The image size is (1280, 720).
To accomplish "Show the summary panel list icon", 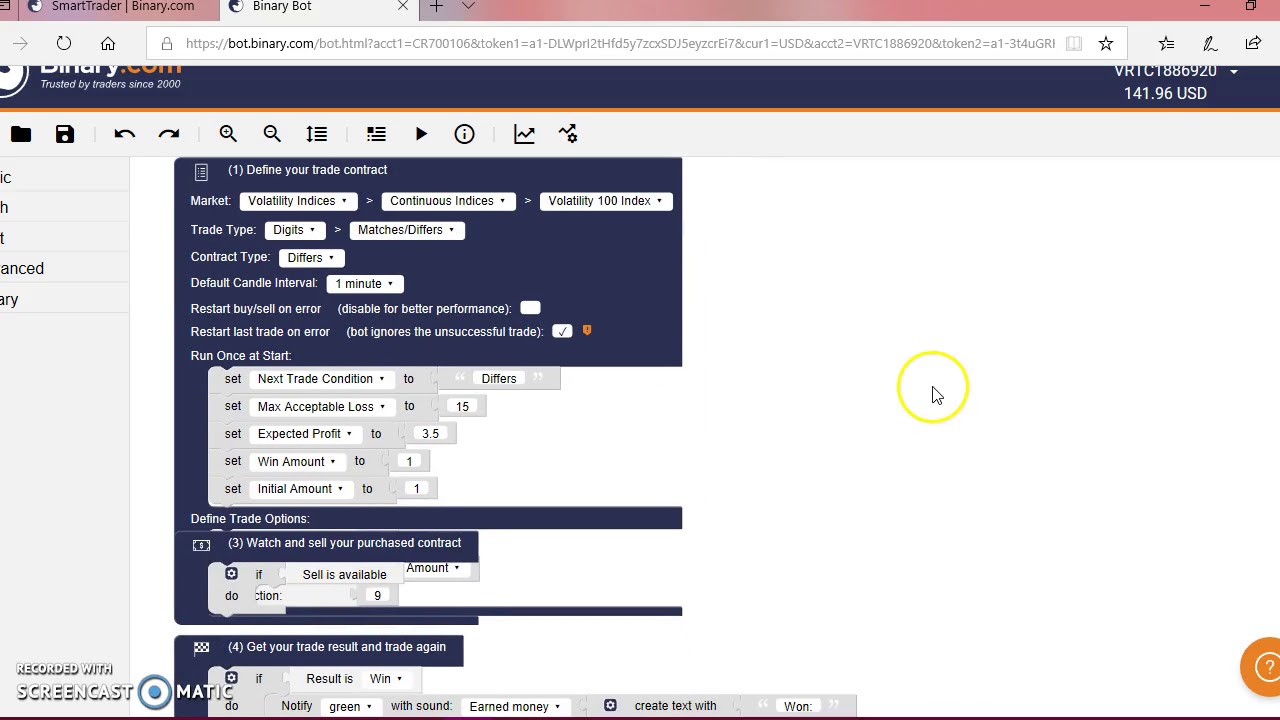I will (x=376, y=134).
